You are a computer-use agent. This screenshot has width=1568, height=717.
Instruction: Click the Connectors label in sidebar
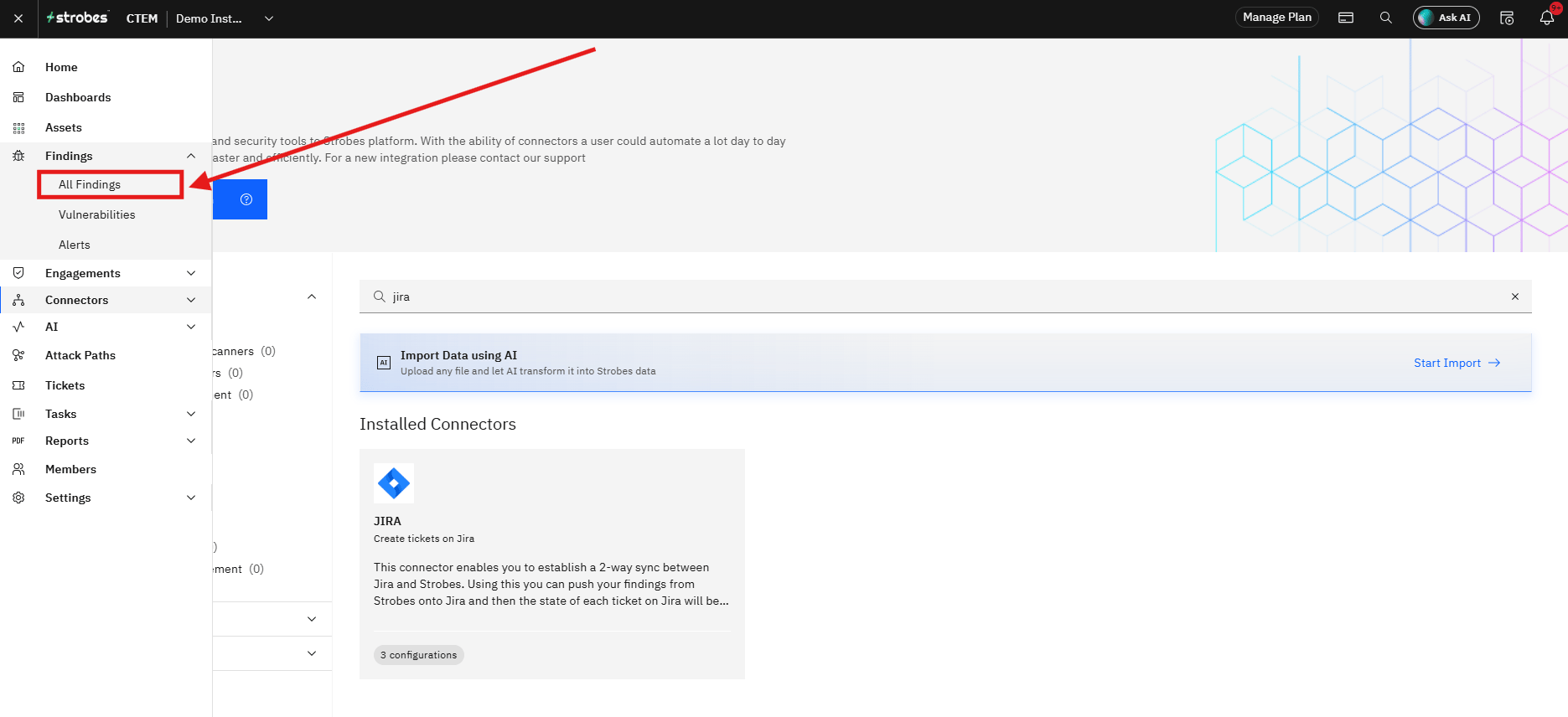(x=77, y=300)
